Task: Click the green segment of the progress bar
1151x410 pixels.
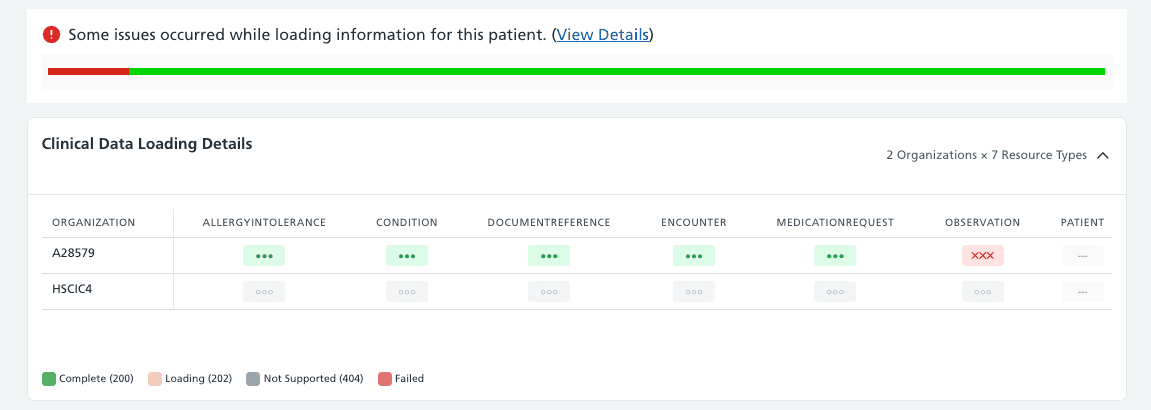Action: click(617, 71)
